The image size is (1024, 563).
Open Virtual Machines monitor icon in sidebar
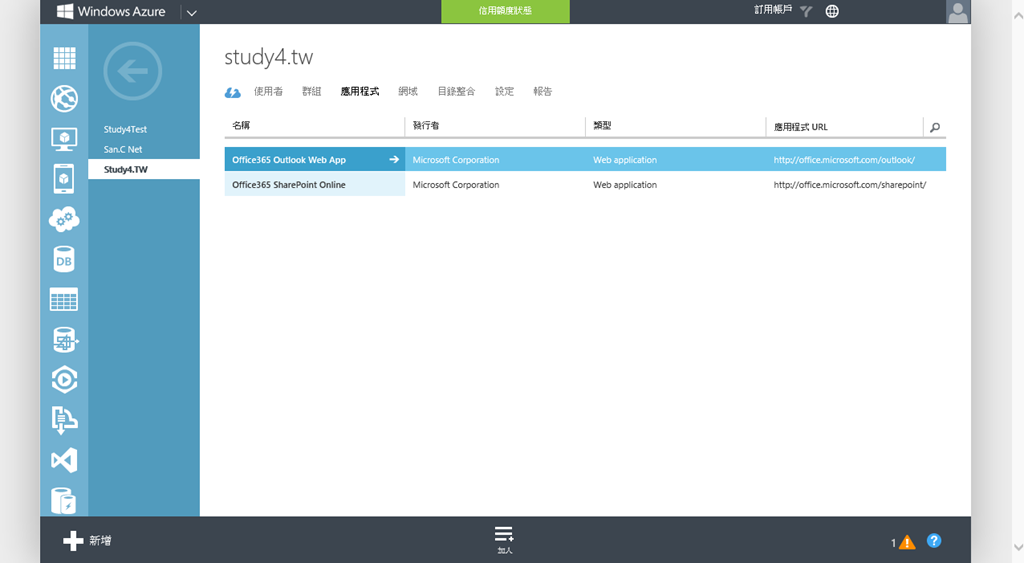pos(64,139)
